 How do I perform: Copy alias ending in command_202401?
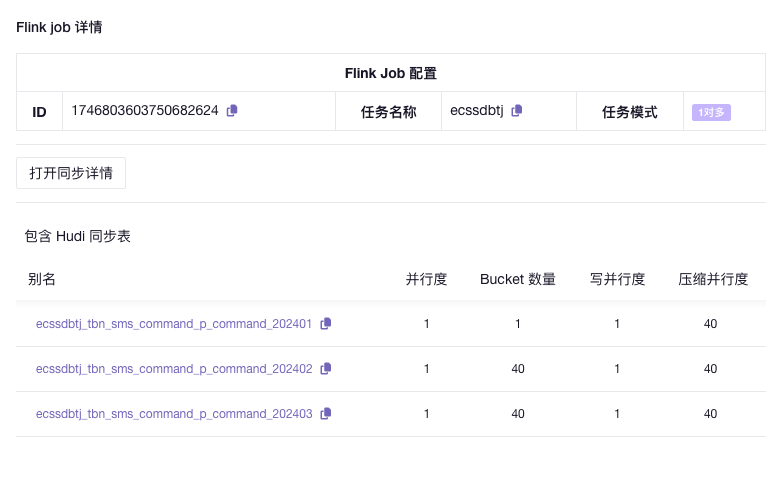(326, 324)
